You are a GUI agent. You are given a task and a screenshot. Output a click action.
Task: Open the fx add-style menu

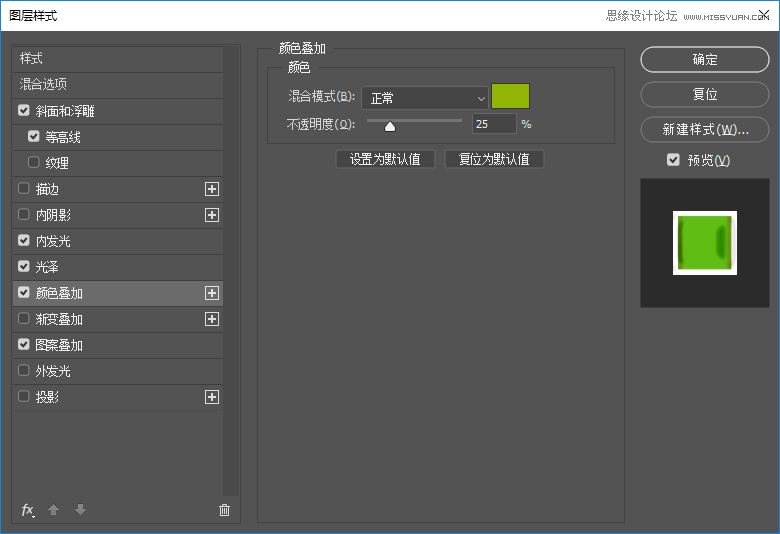pyautogui.click(x=28, y=510)
